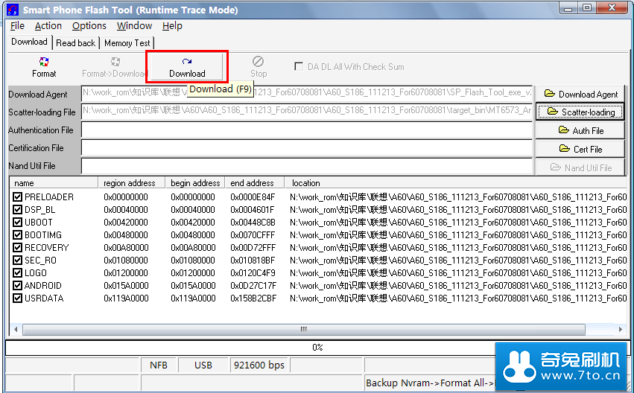Switch to the Download tab

[29, 42]
